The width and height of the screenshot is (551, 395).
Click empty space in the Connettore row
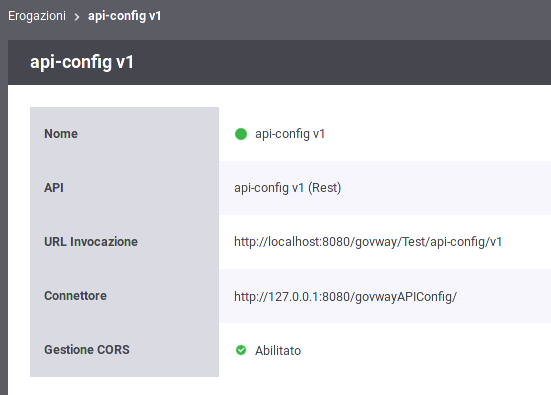[x=503, y=296]
